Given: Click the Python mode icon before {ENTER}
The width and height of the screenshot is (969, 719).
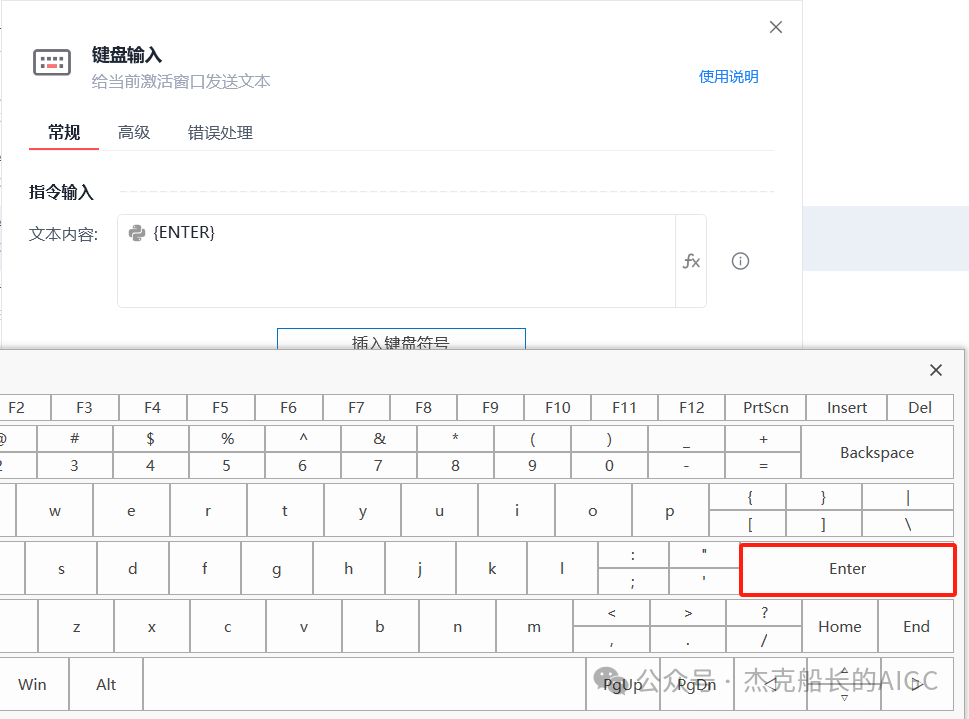Looking at the screenshot, I should coord(137,233).
